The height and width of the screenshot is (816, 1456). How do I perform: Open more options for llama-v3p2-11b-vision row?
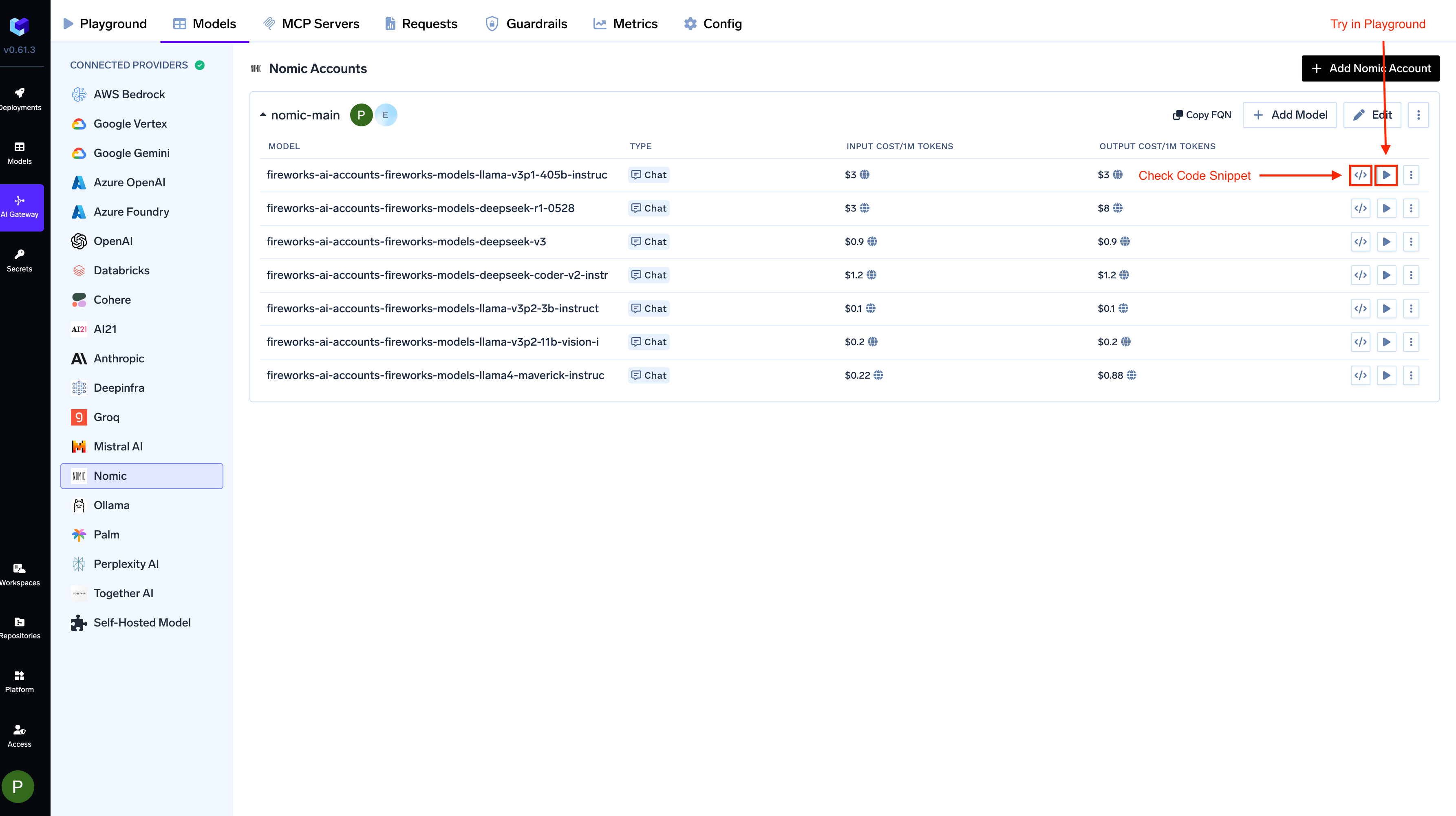[x=1410, y=342]
